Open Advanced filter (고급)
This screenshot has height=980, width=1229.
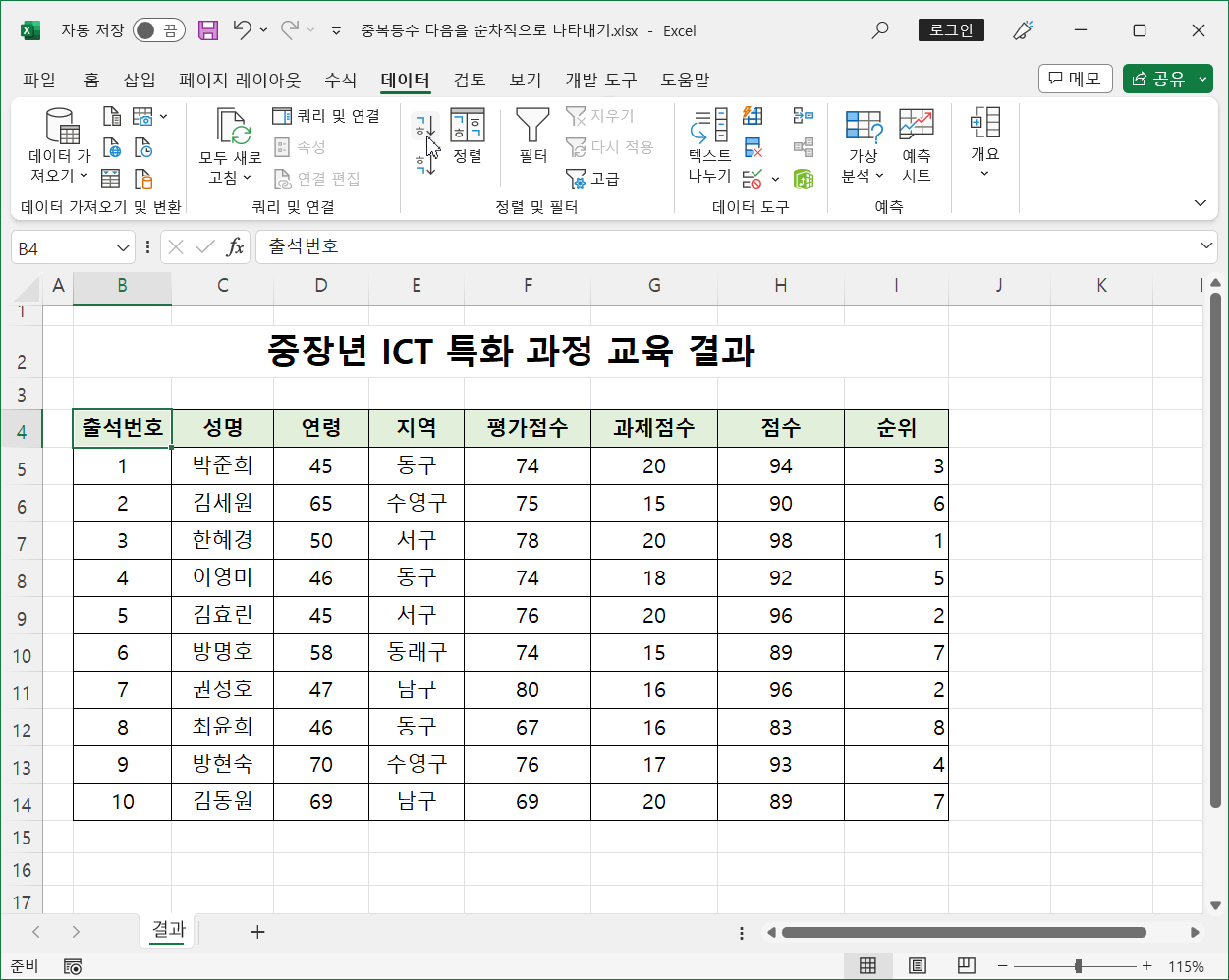pyautogui.click(x=593, y=179)
